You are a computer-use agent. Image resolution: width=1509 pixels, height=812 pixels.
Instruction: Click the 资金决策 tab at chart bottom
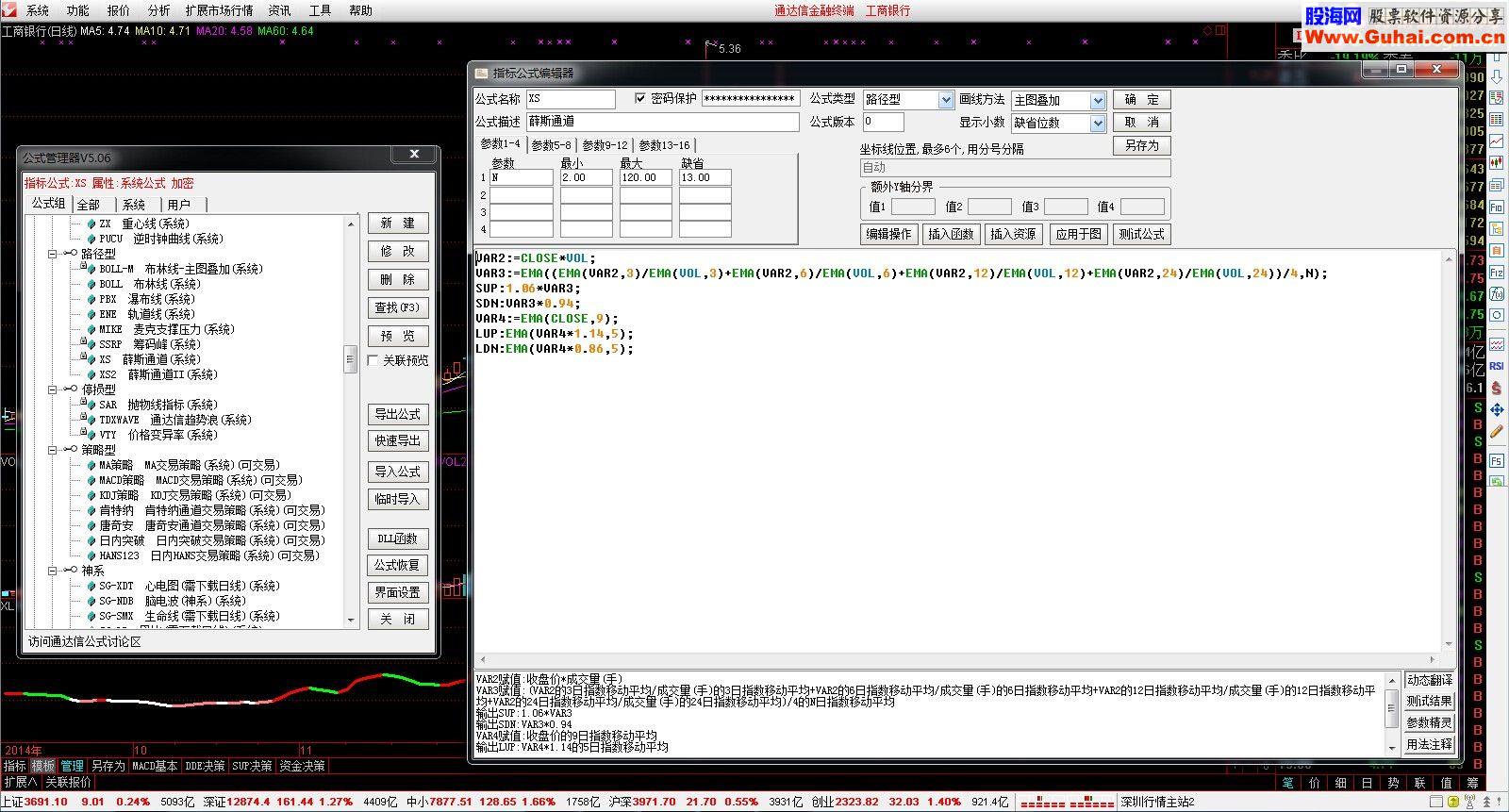(x=302, y=766)
